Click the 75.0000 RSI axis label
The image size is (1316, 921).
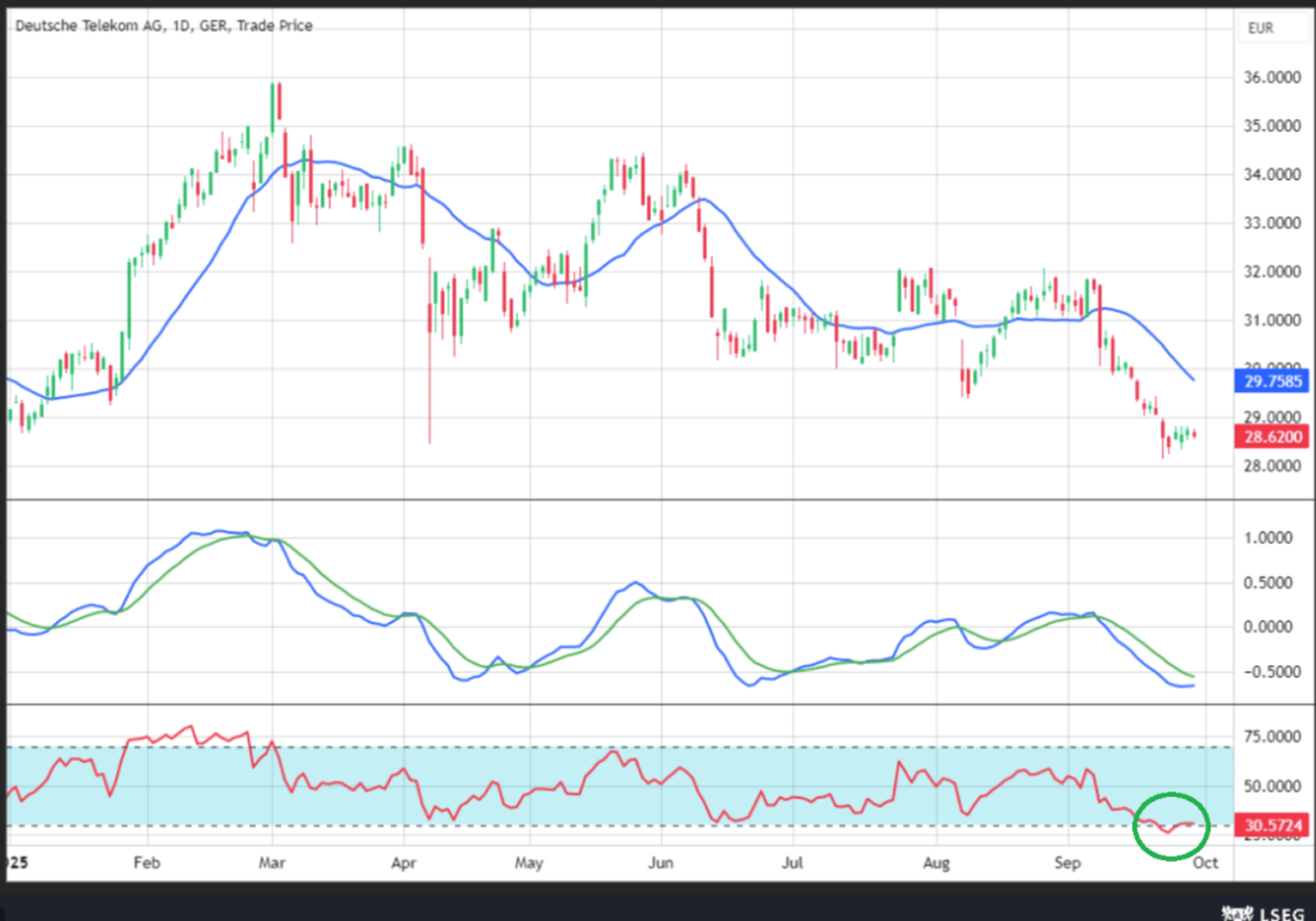[x=1272, y=737]
